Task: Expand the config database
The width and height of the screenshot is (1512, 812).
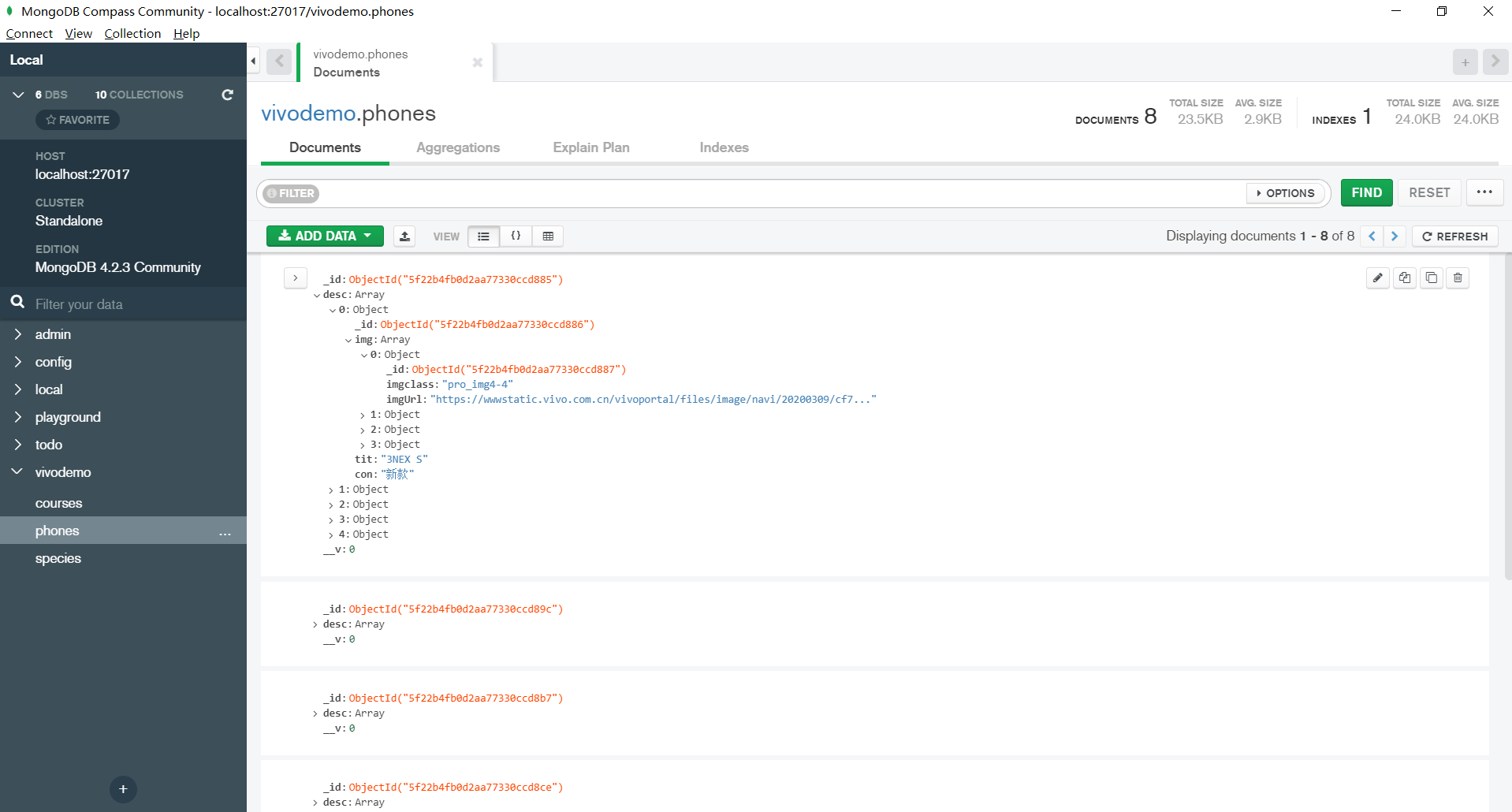Action: pos(17,362)
